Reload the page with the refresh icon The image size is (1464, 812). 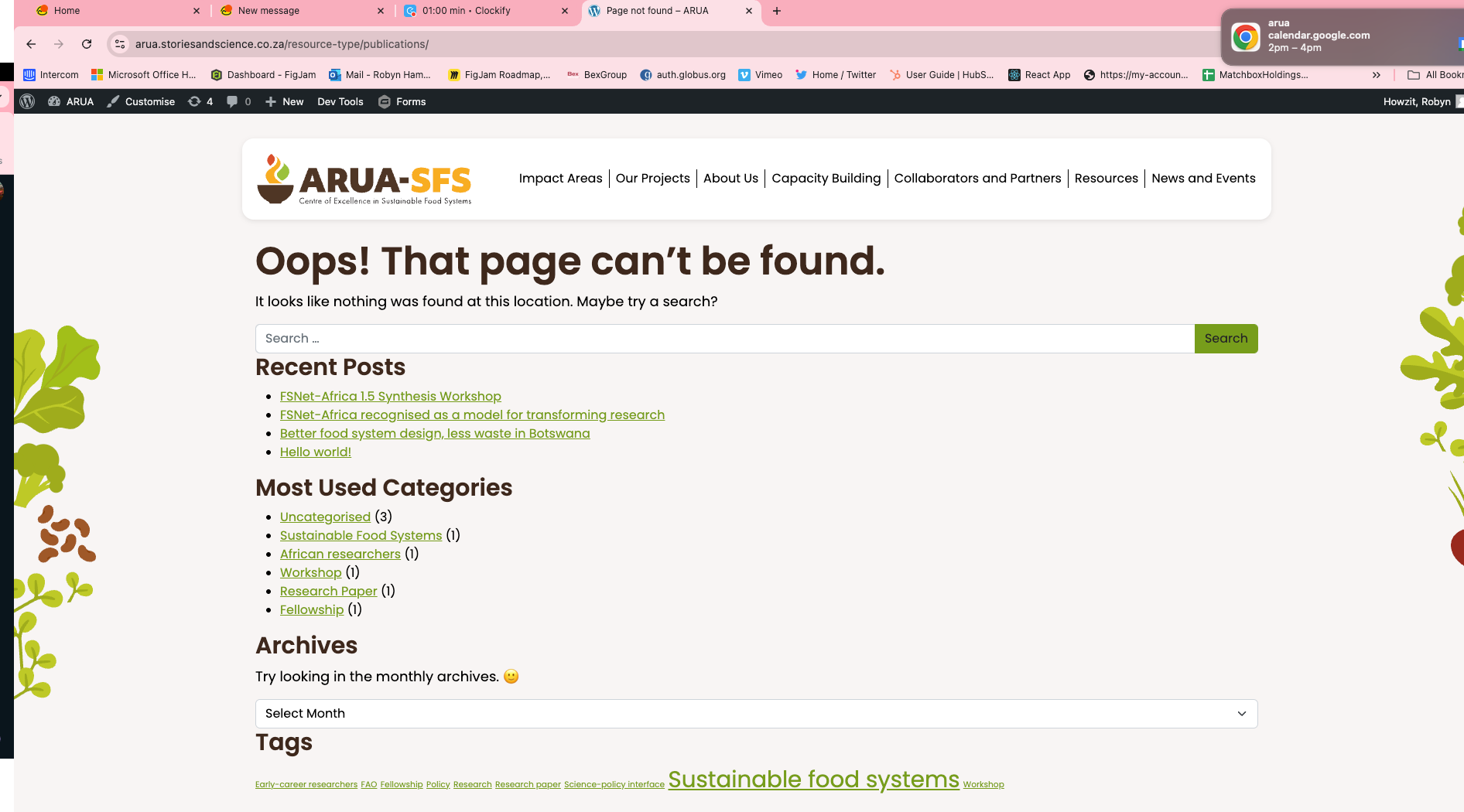pos(87,44)
